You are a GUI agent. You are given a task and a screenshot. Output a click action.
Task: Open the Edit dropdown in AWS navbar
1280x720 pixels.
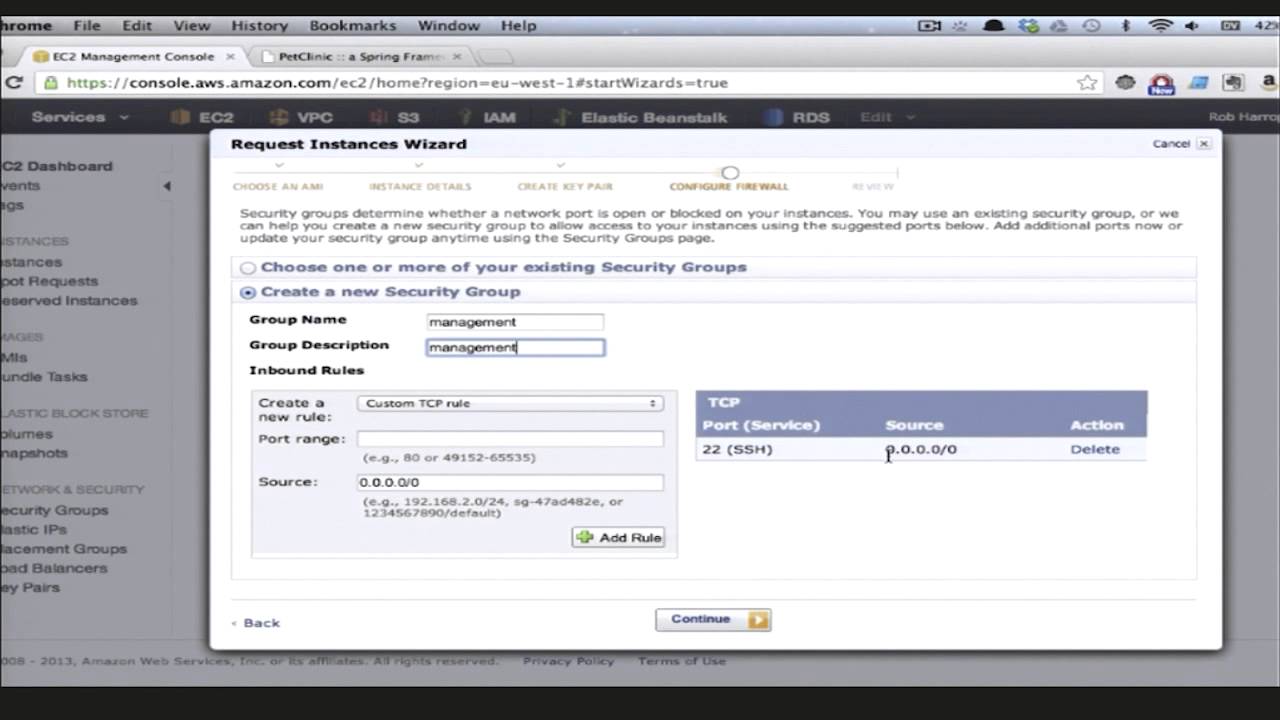[x=887, y=117]
